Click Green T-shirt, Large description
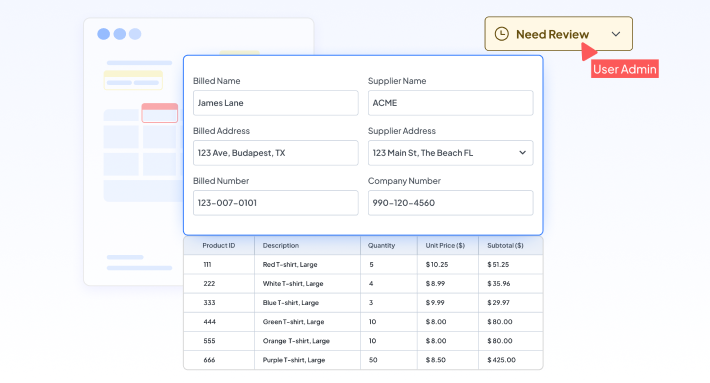710x383 pixels. pyautogui.click(x=293, y=321)
